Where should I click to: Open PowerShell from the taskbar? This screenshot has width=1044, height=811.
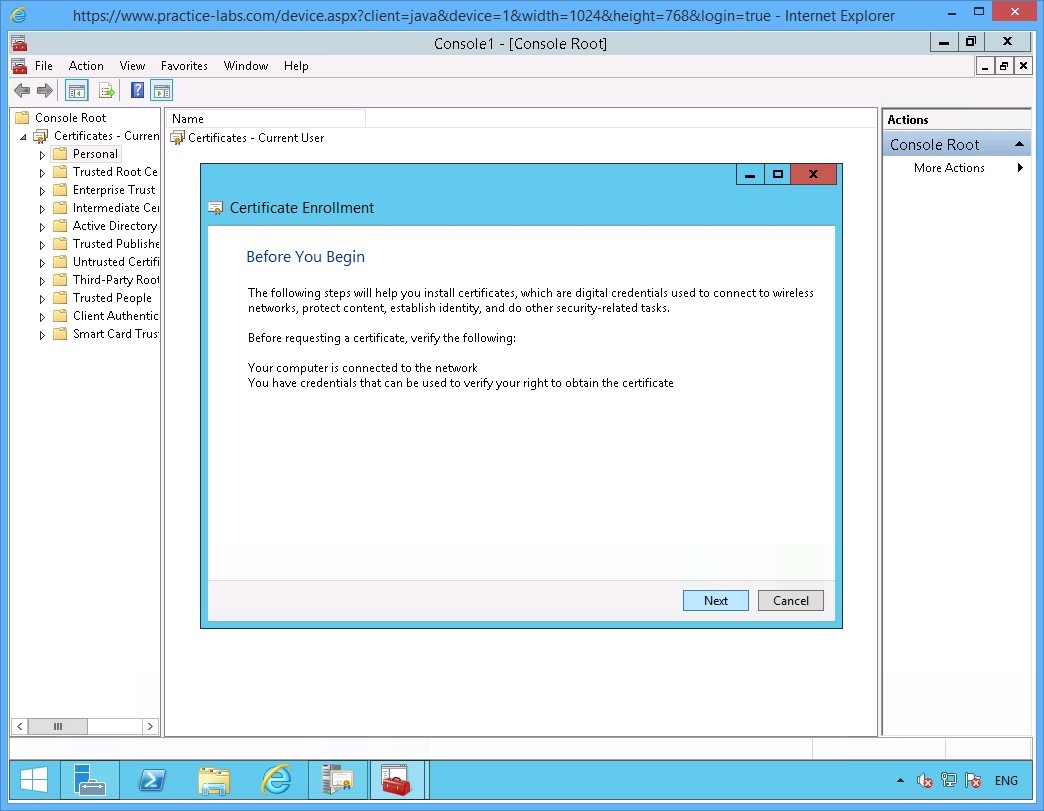(152, 780)
